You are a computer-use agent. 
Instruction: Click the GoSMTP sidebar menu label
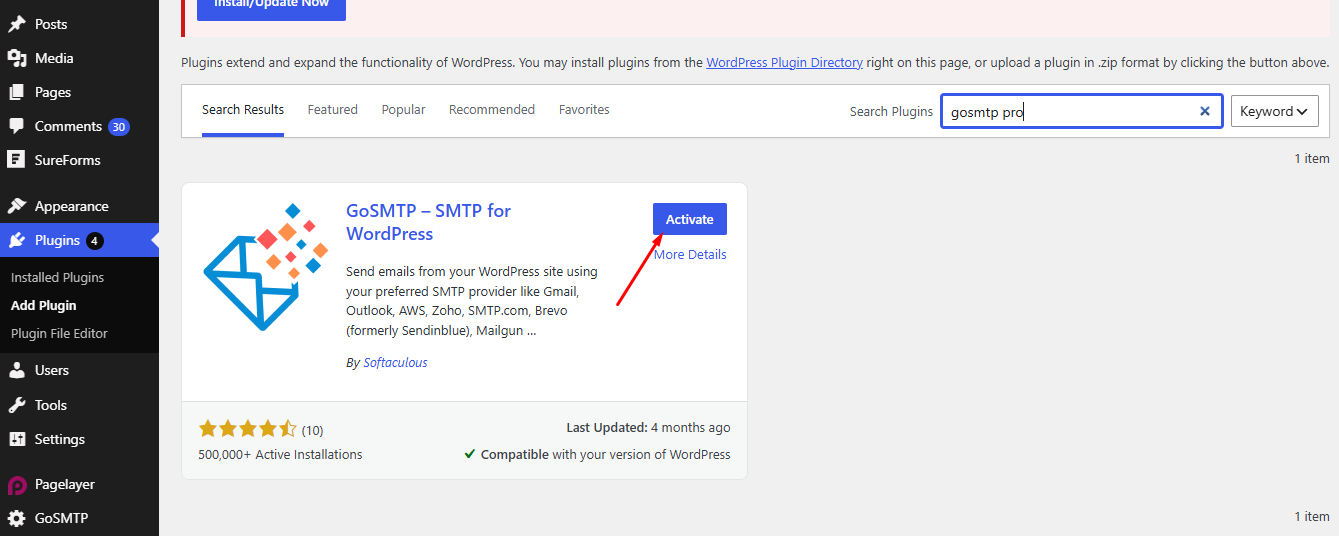(x=62, y=519)
